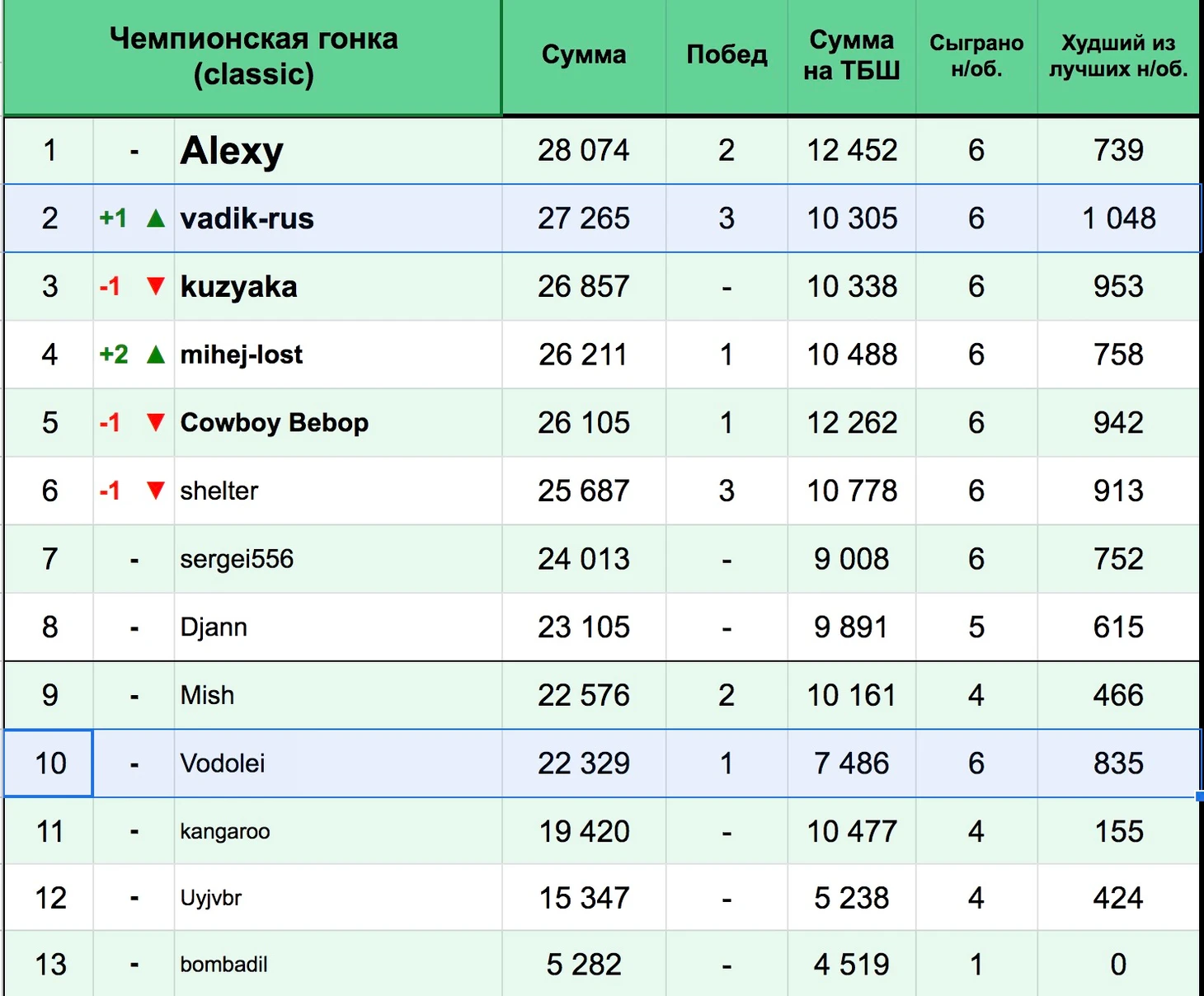Click the green up arrow beside mihej-lost
The image size is (1204, 996).
click(156, 355)
